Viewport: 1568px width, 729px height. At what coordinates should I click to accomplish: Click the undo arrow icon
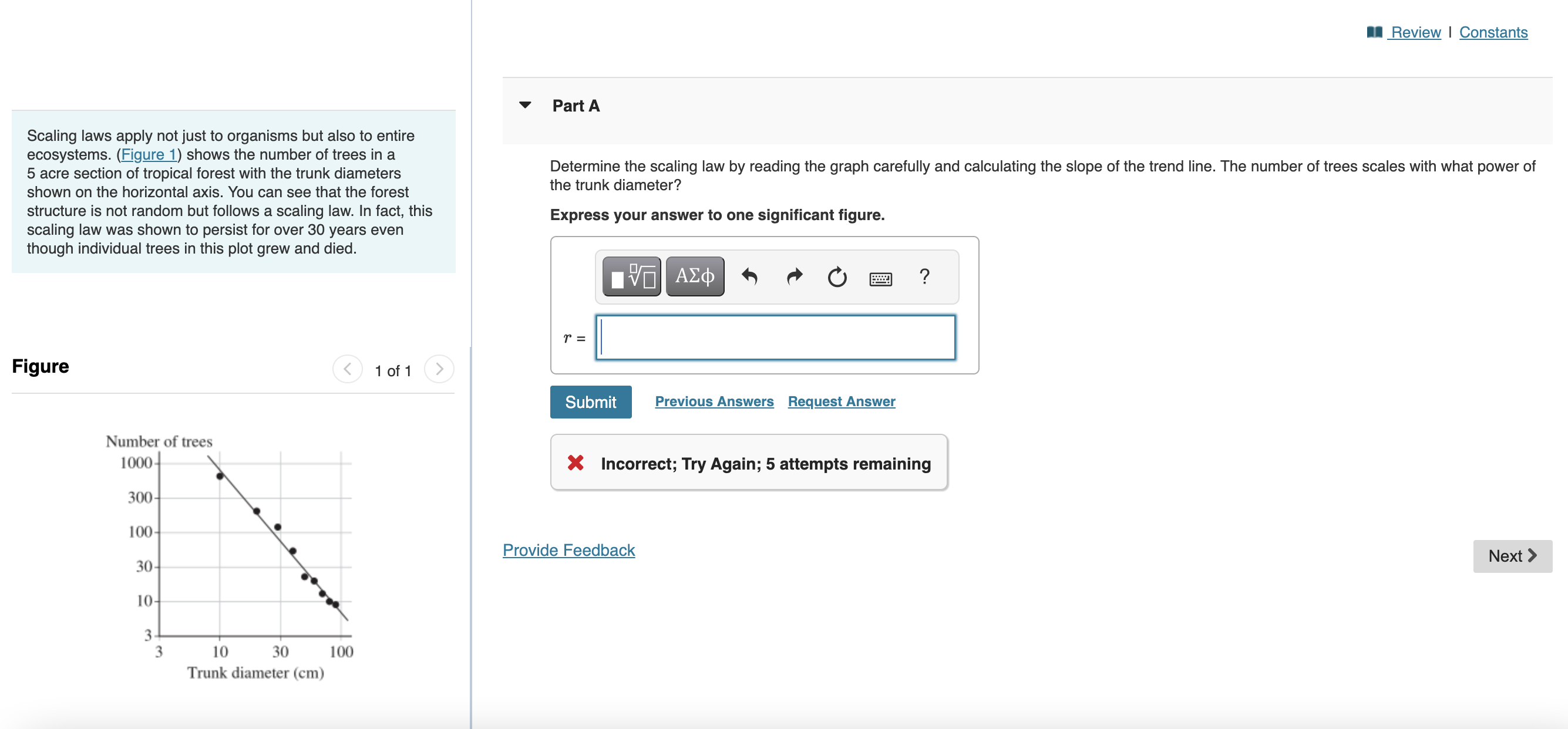coord(749,277)
